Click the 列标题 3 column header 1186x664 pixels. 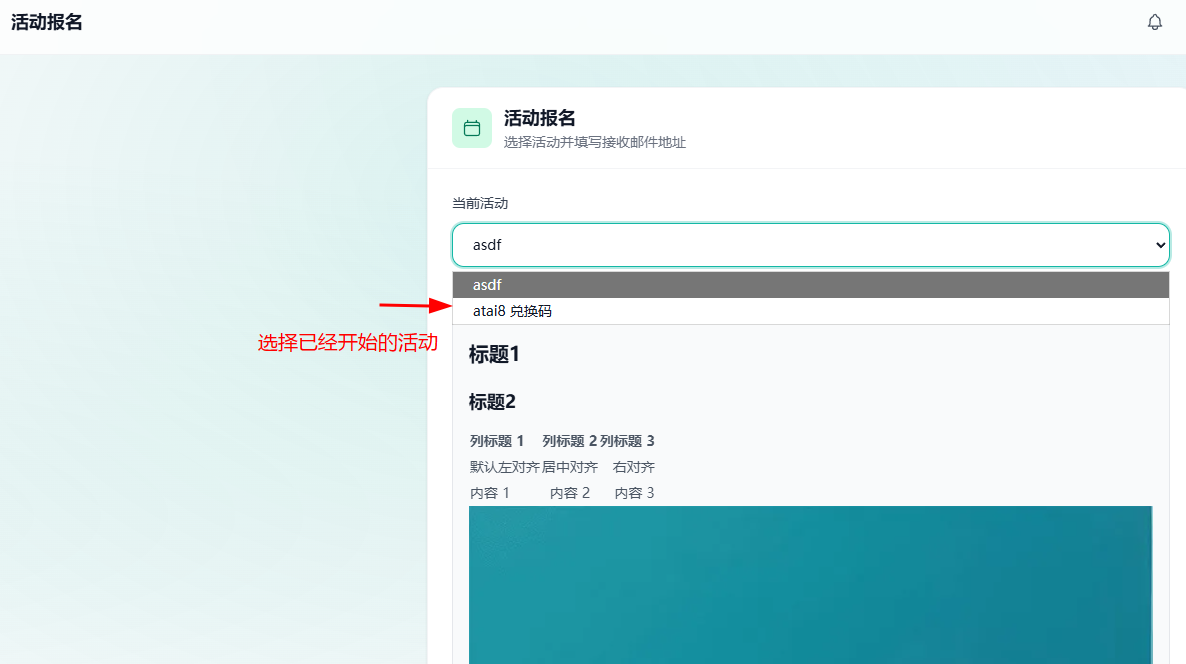click(627, 441)
